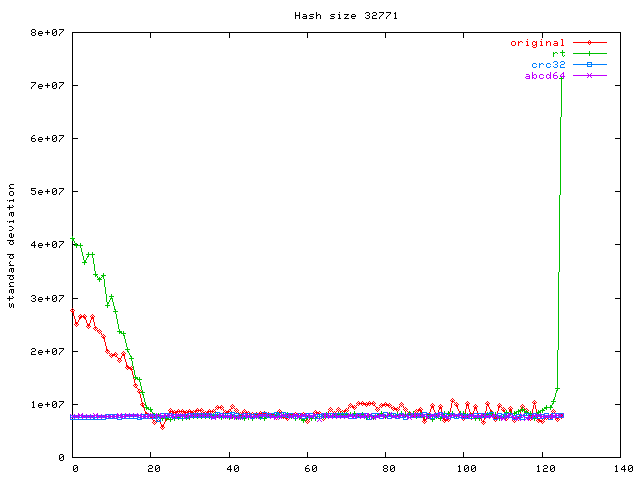Image resolution: width=640 pixels, height=480 pixels.
Task: Click the y-axis value "7e+07"
Action: pyautogui.click(x=47, y=85)
